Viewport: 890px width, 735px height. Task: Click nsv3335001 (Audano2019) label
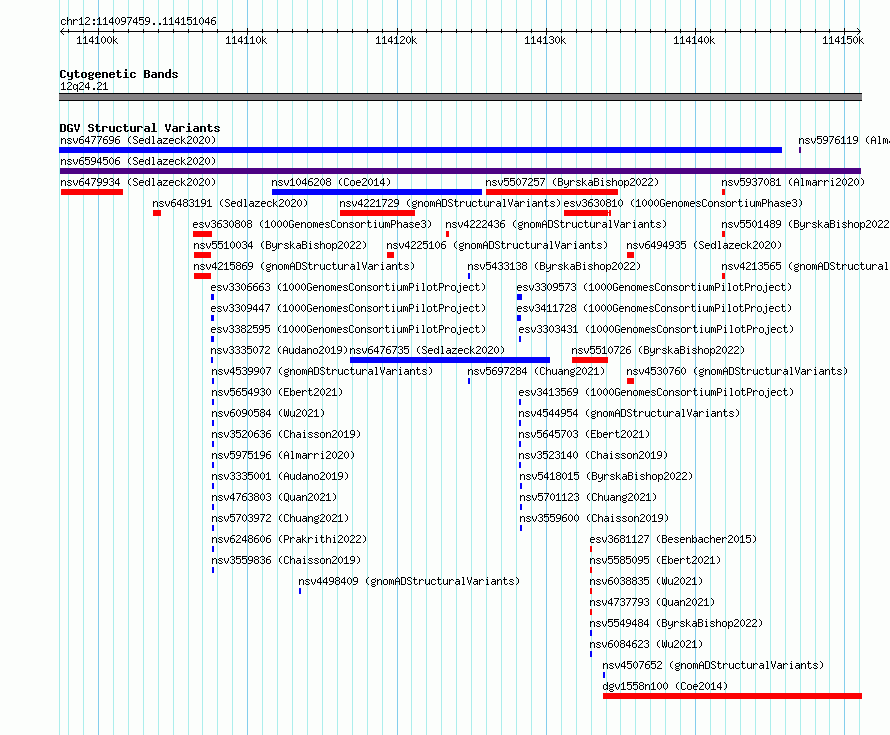pyautogui.click(x=280, y=476)
